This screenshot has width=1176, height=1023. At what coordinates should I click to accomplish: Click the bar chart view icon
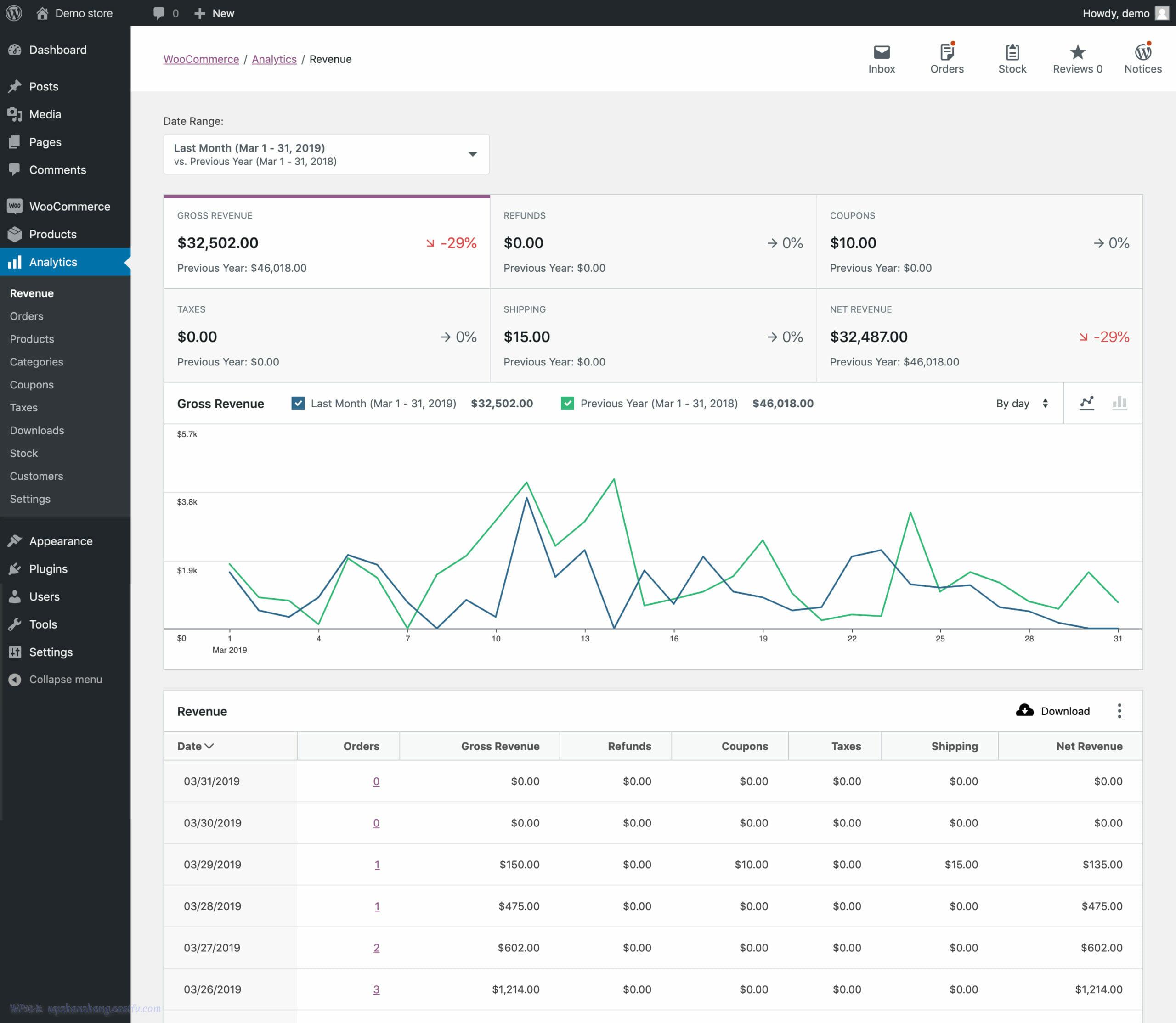[1119, 404]
